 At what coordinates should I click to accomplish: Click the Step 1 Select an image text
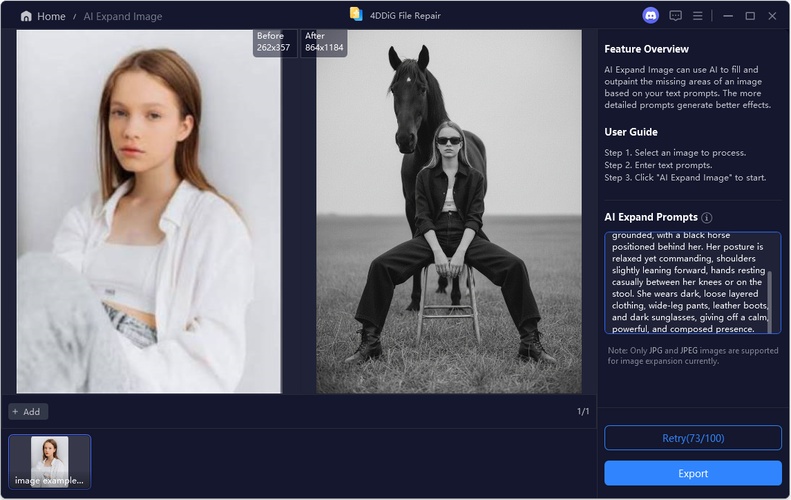coord(675,152)
